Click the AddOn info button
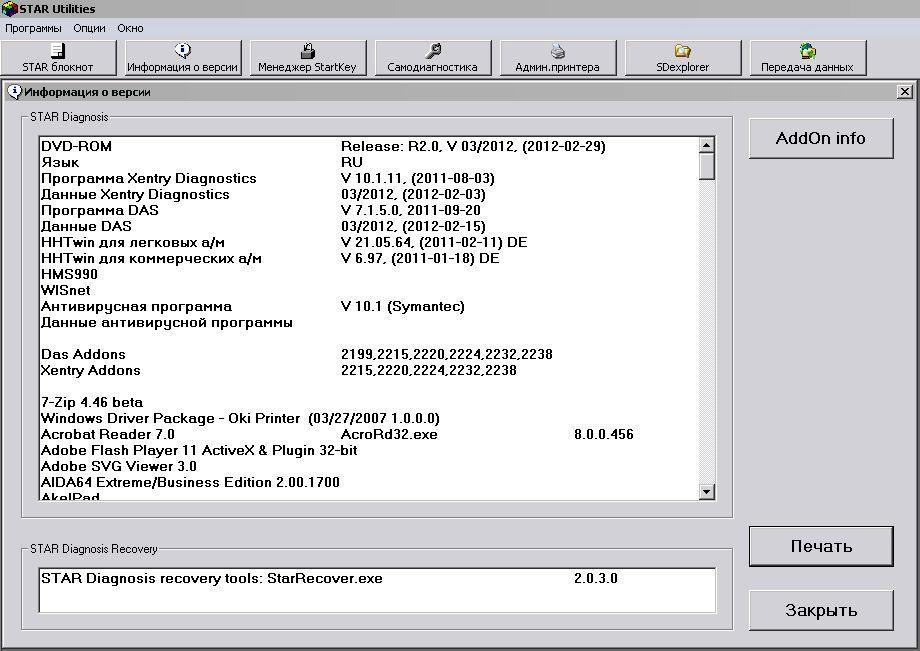The height and width of the screenshot is (651, 920). click(821, 138)
